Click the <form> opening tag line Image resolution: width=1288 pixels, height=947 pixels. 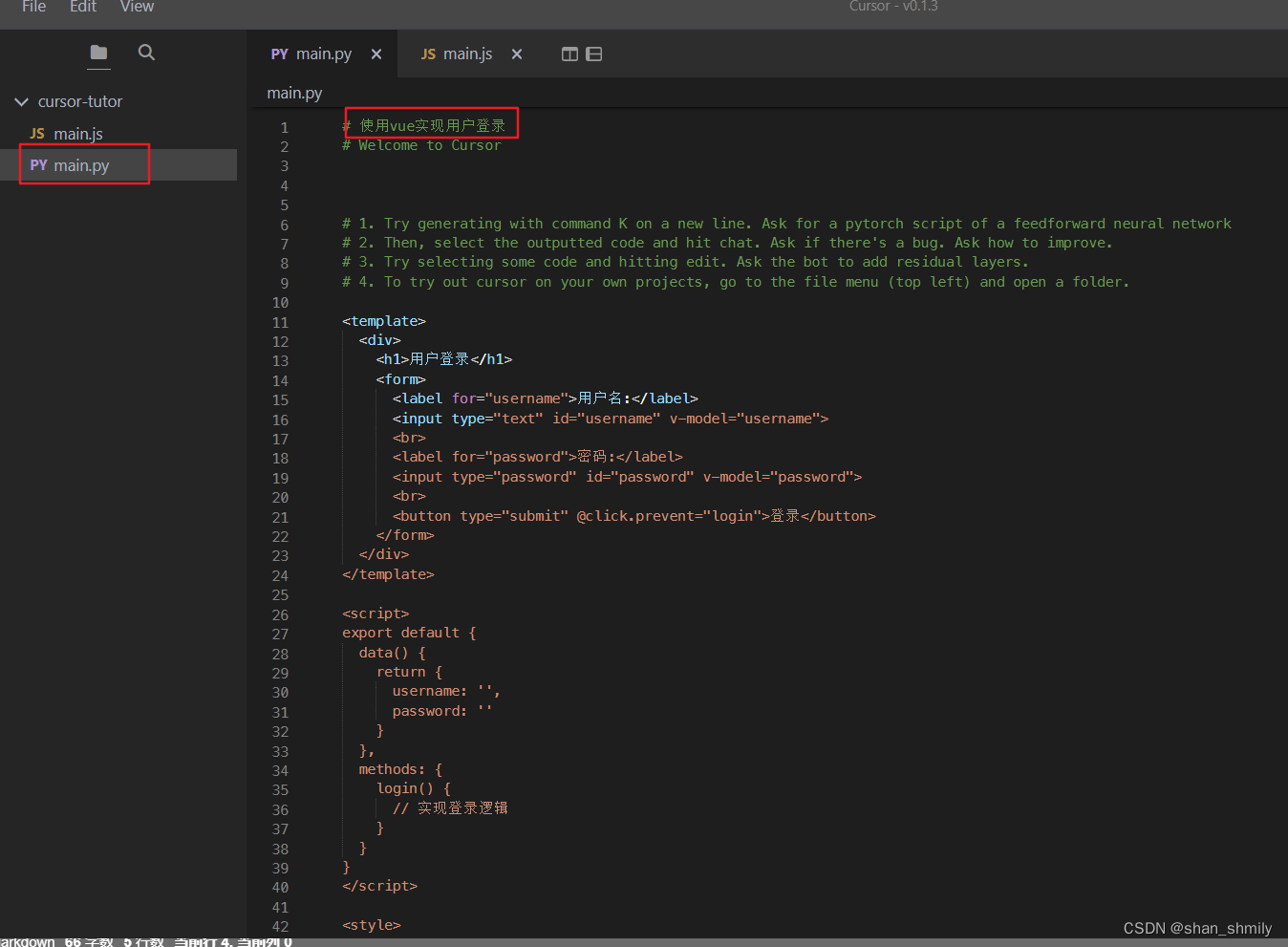(x=400, y=379)
